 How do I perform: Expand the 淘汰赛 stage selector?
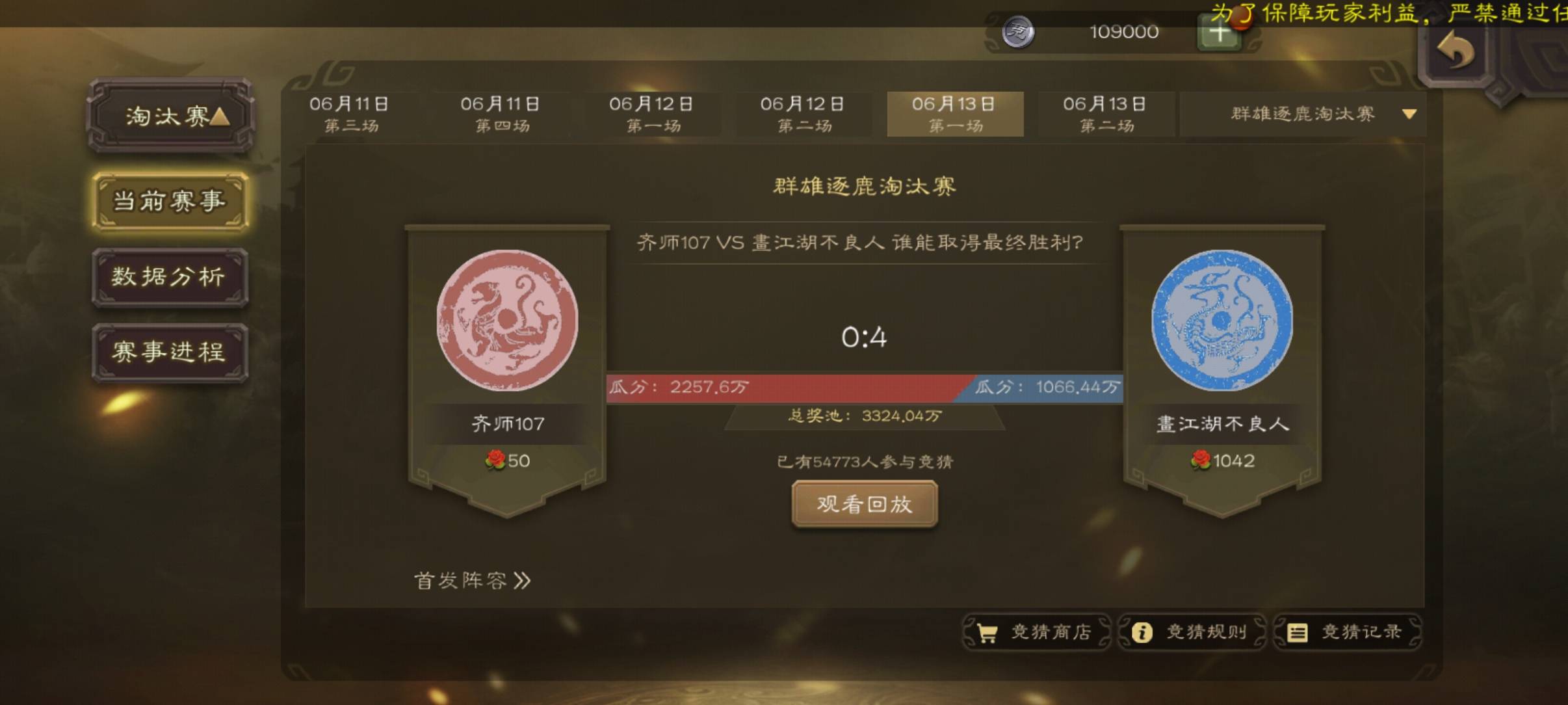click(x=170, y=116)
